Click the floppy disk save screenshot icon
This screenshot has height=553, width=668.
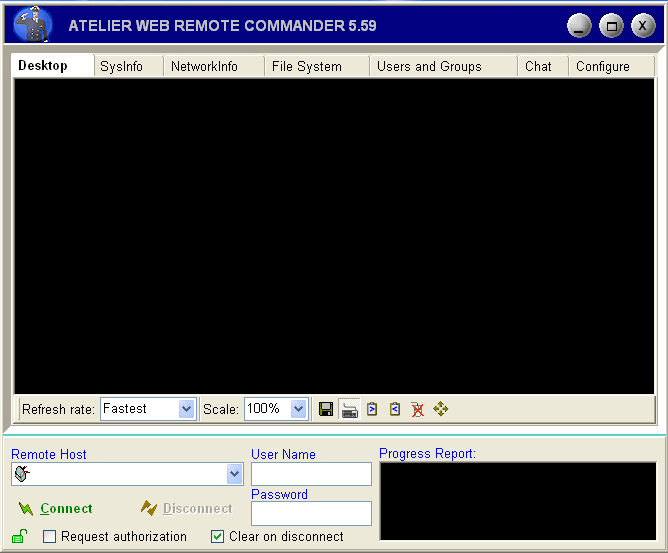(x=326, y=409)
